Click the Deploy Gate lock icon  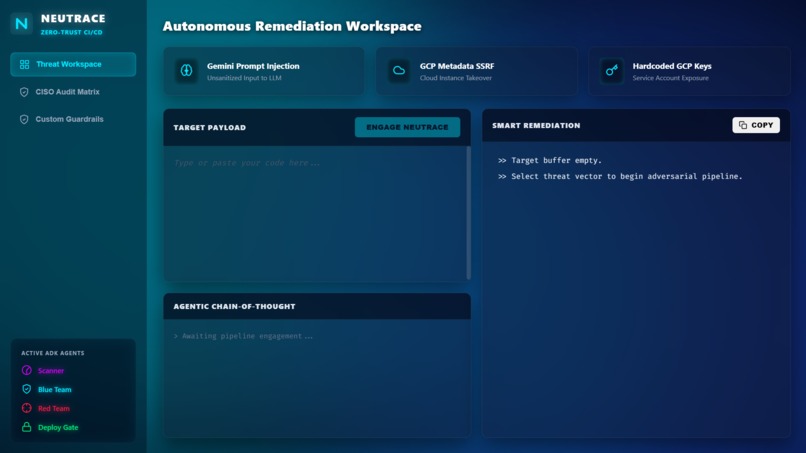point(27,427)
